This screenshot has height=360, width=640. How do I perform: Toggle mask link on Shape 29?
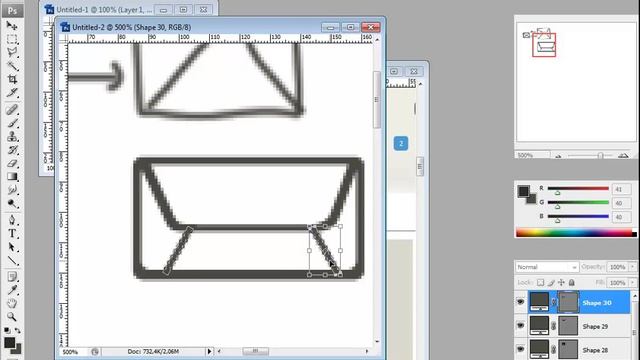[x=554, y=326]
